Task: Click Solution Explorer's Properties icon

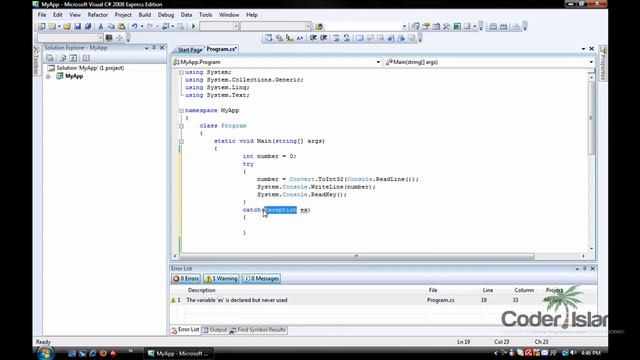Action: [x=50, y=58]
